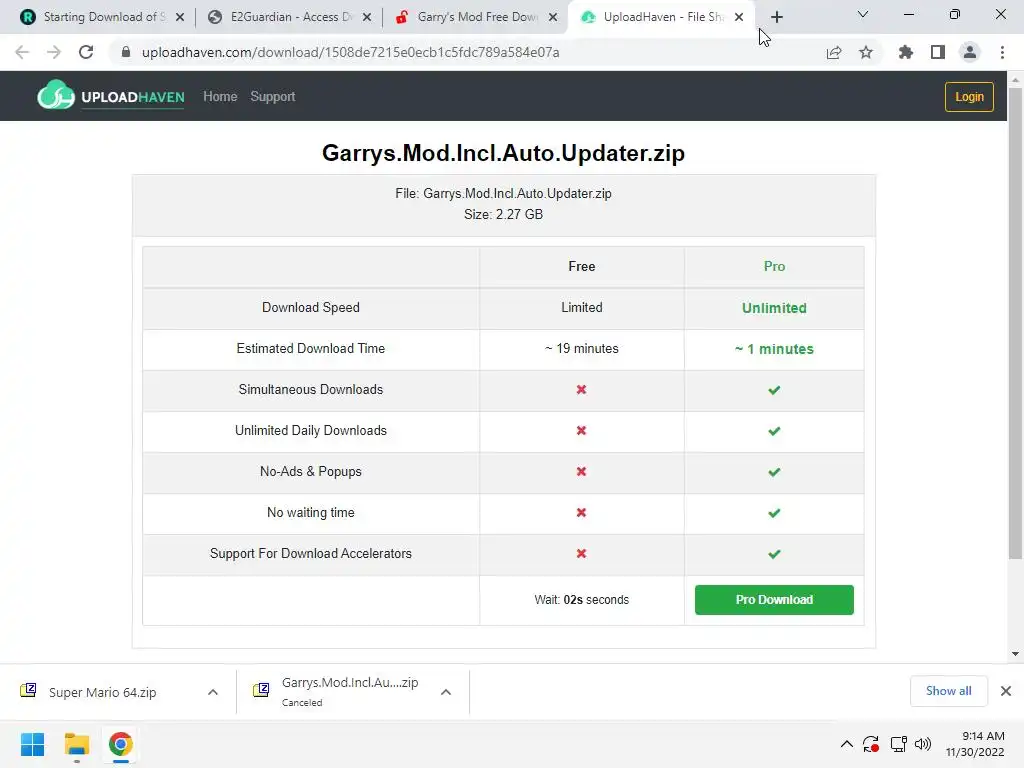Image resolution: width=1024 pixels, height=768 pixels.
Task: Click the ~ 1 minutes cell
Action: coord(774,349)
